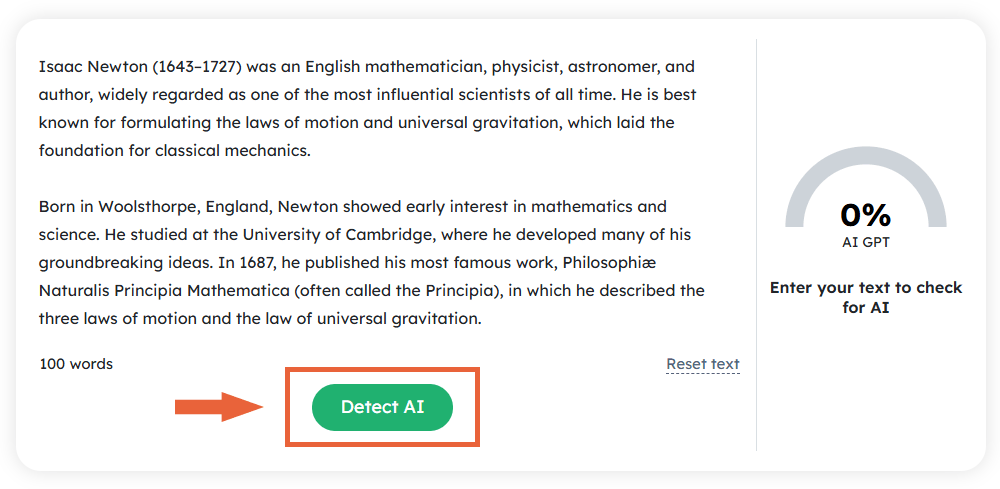Click the AI GPT label under the score
This screenshot has height=489, width=1000.
click(865, 241)
